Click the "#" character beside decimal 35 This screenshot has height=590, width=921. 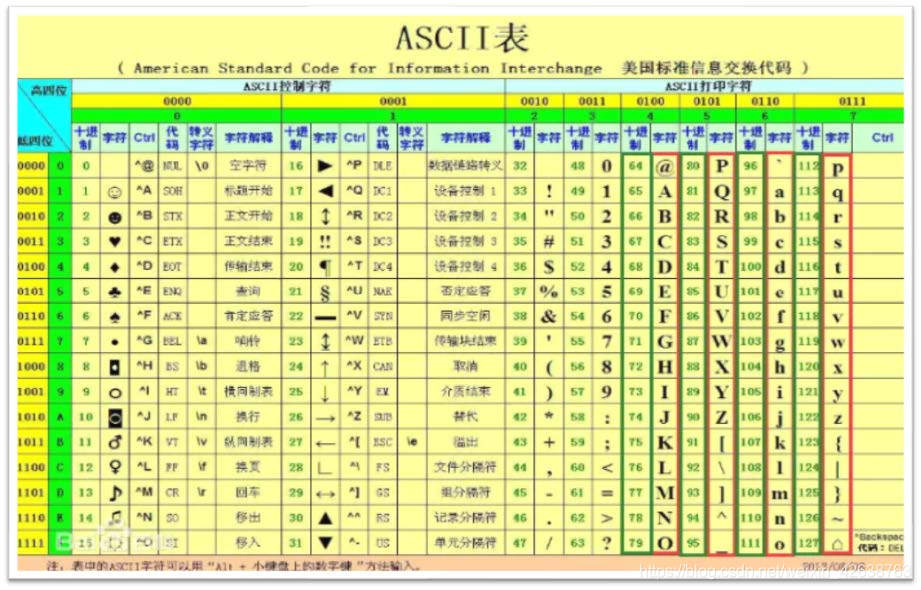(x=548, y=242)
